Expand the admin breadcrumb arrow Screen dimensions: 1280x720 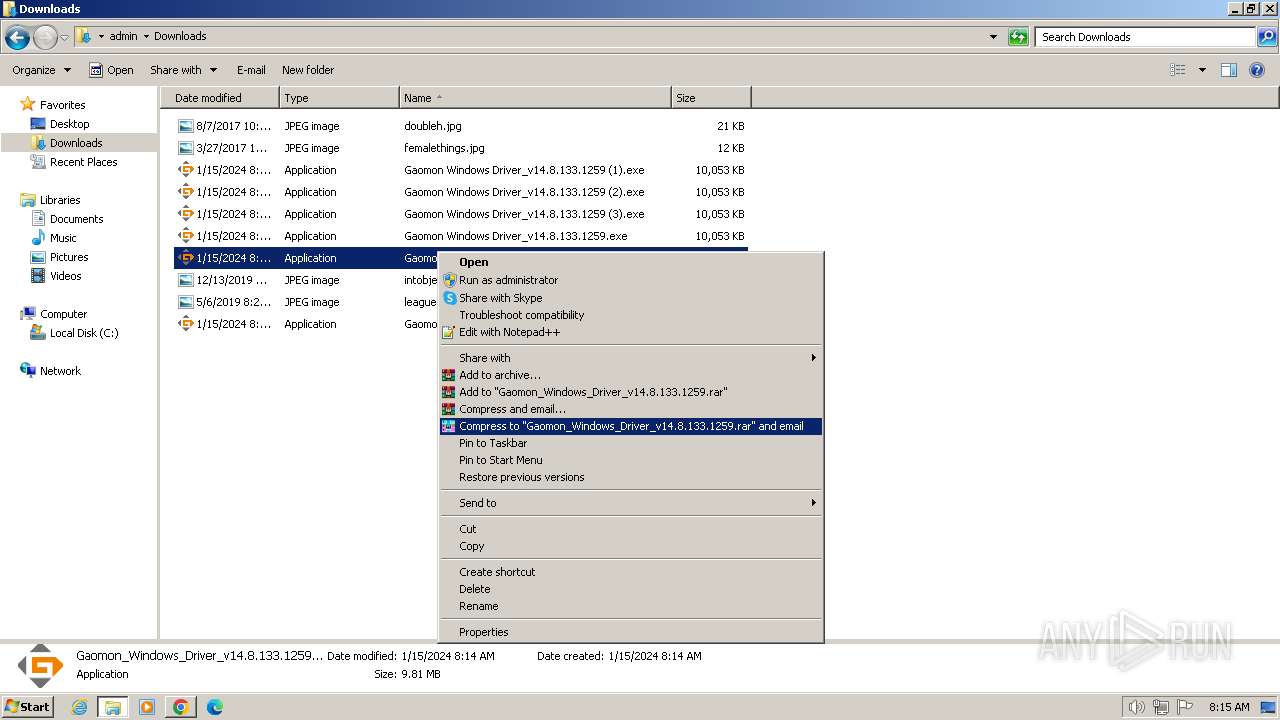[x=146, y=36]
